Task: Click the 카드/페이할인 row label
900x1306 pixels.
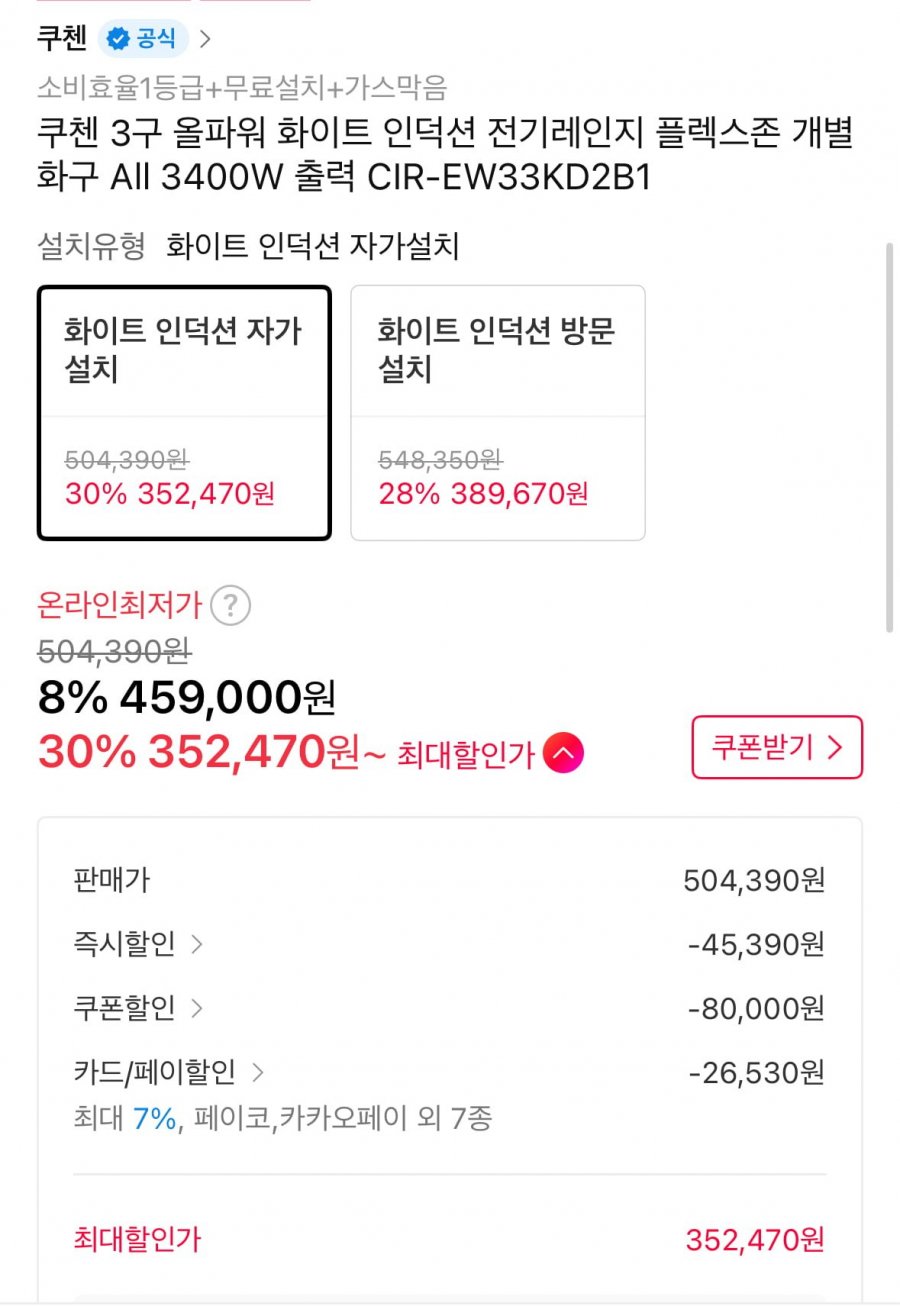Action: [155, 1073]
